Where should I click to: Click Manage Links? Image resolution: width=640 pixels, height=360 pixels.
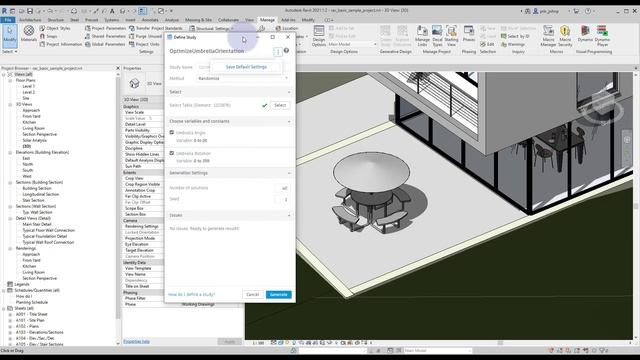pyautogui.click(x=422, y=36)
